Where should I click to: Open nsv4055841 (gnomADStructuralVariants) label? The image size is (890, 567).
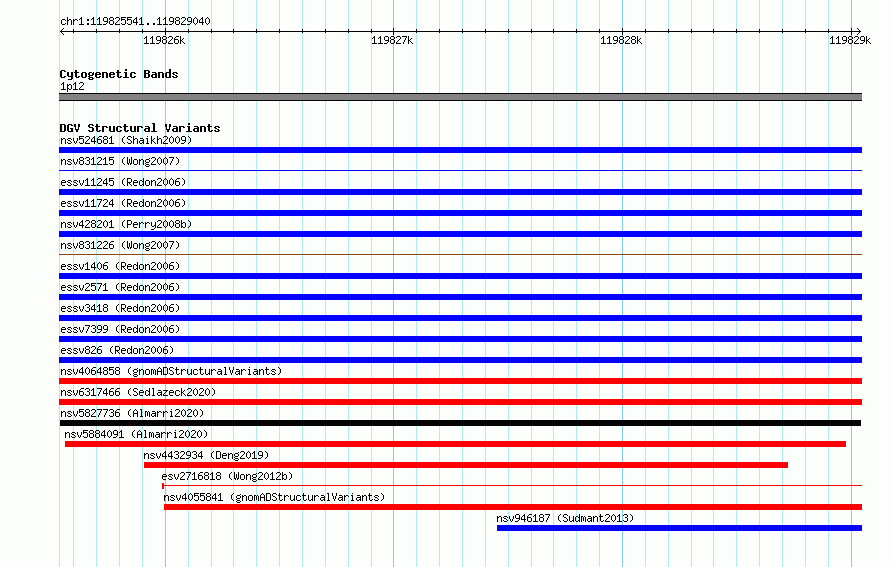[x=274, y=497]
